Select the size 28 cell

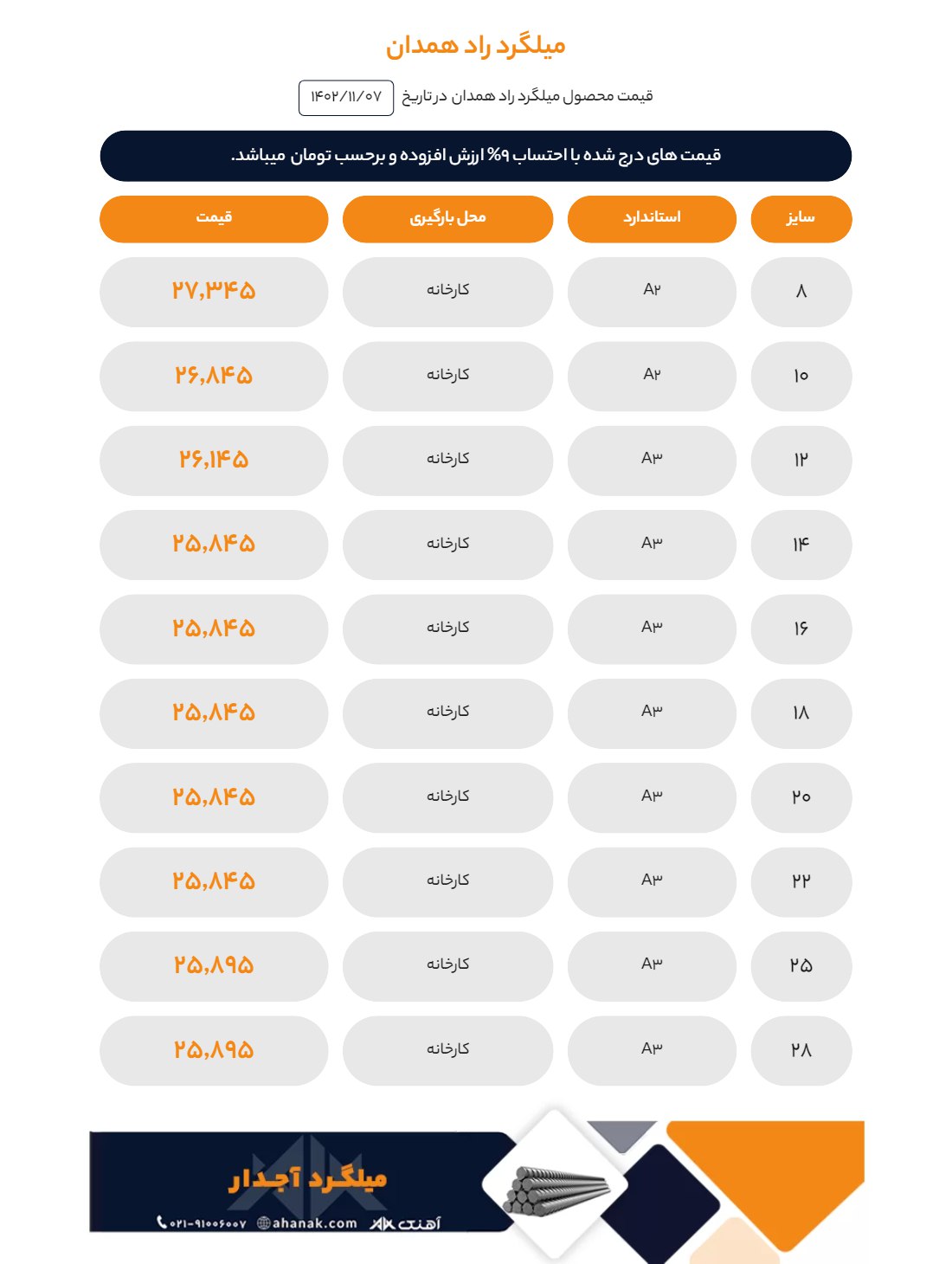coord(801,1050)
